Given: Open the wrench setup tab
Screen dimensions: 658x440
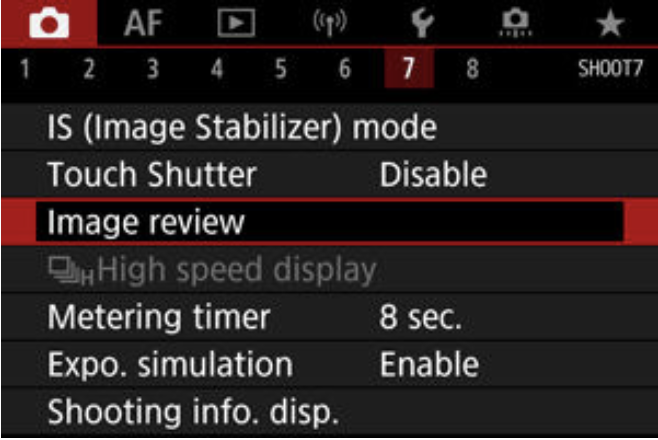Looking at the screenshot, I should pos(422,23).
